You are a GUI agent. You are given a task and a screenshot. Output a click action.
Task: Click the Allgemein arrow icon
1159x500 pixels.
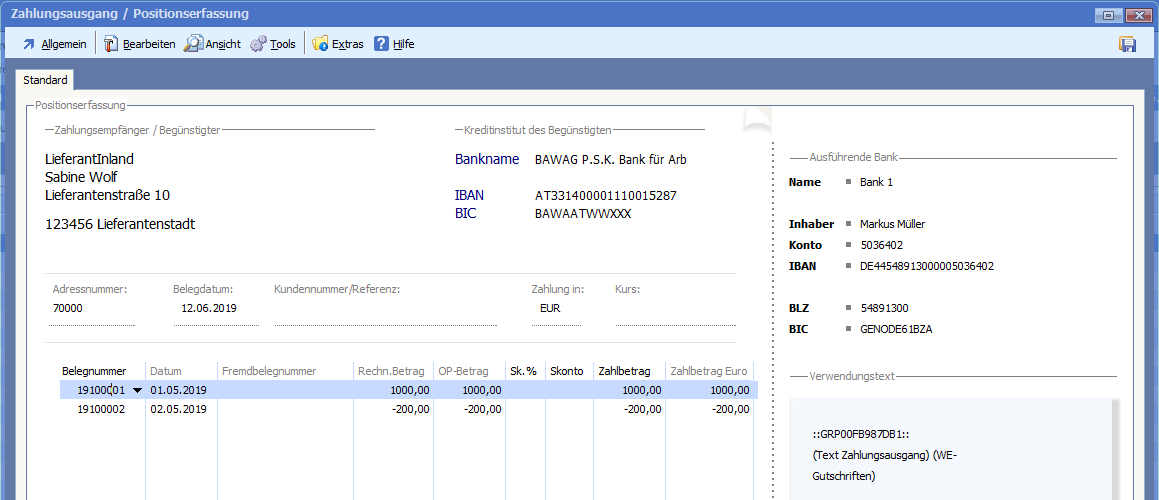pos(29,44)
